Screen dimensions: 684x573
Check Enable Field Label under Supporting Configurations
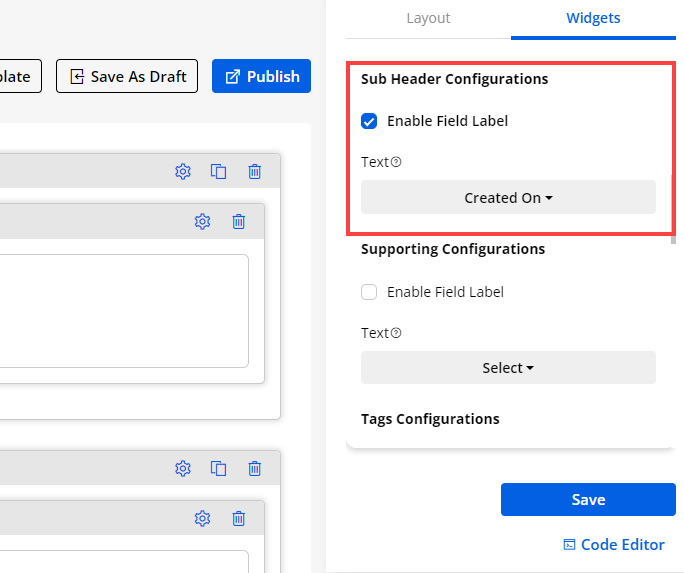[x=369, y=292]
